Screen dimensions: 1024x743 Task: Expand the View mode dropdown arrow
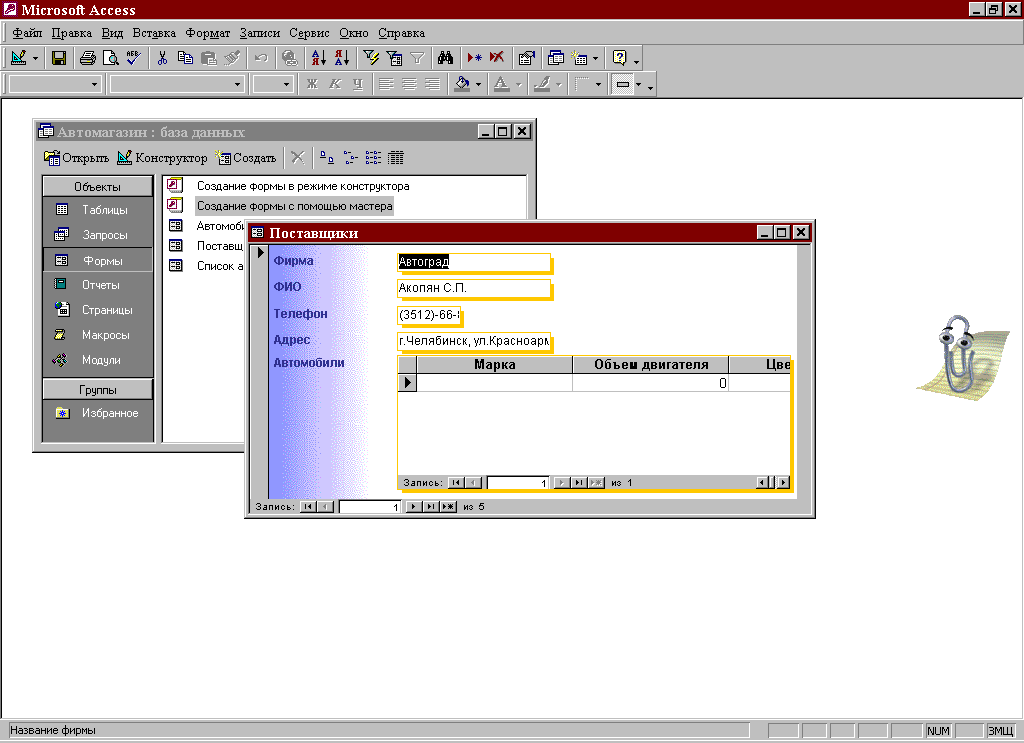(35, 59)
